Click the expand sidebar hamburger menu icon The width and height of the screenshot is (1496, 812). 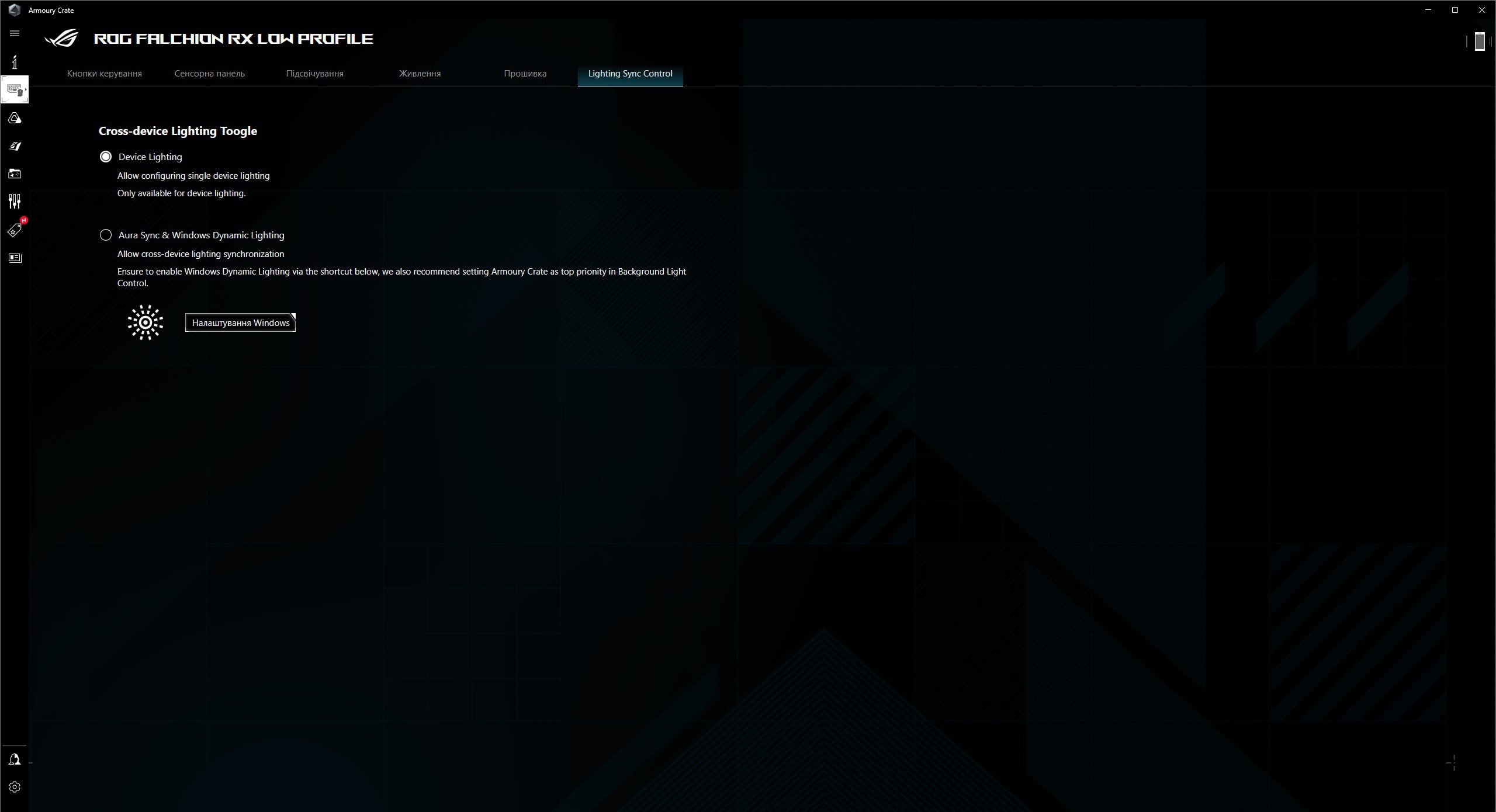pyautogui.click(x=15, y=34)
